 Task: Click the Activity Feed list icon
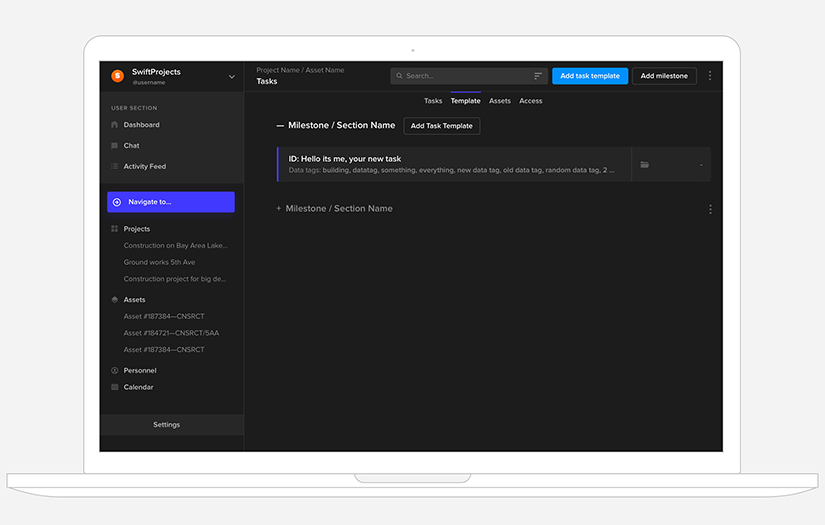pos(115,166)
